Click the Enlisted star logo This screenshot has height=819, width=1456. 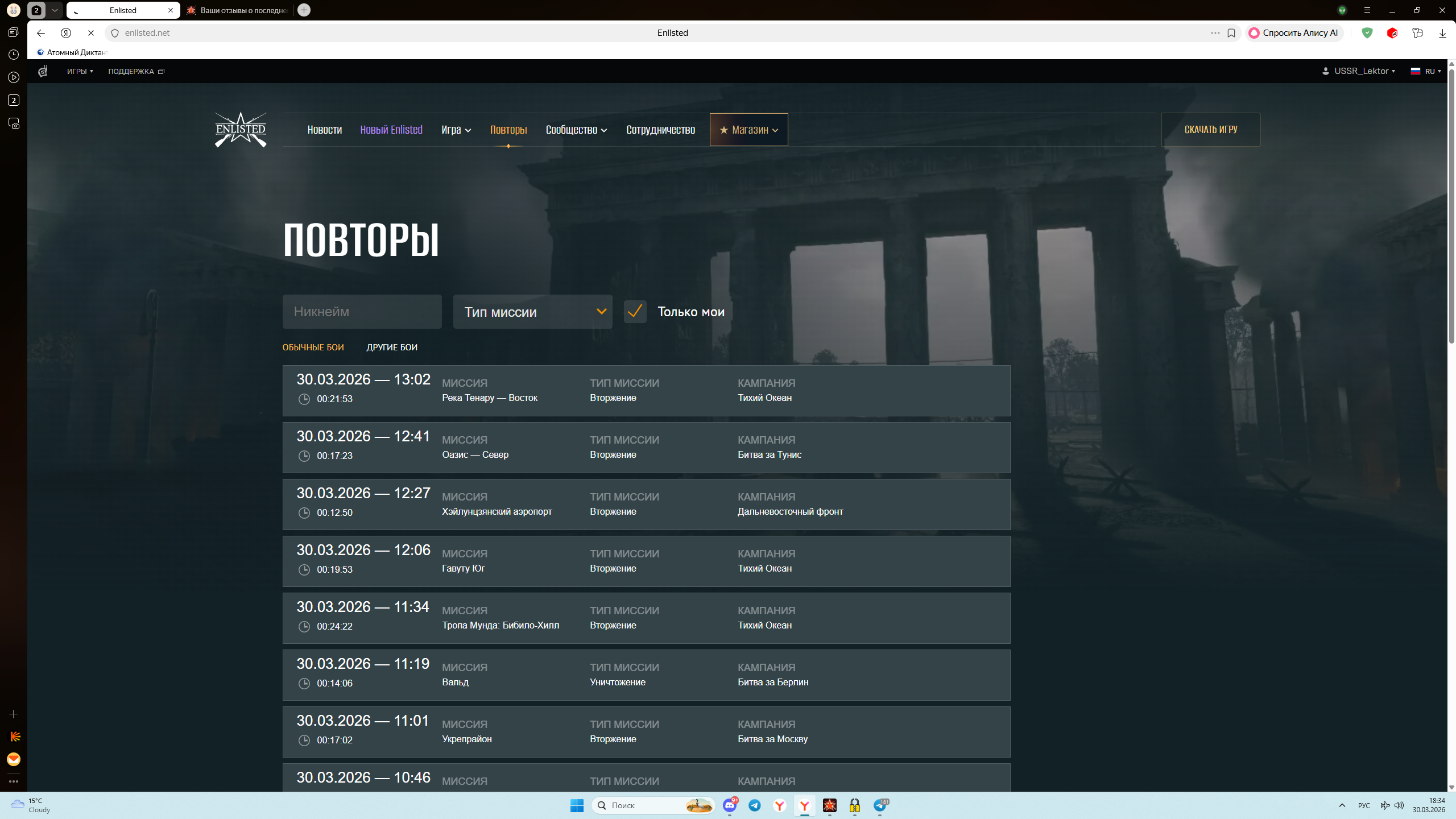pos(241,130)
